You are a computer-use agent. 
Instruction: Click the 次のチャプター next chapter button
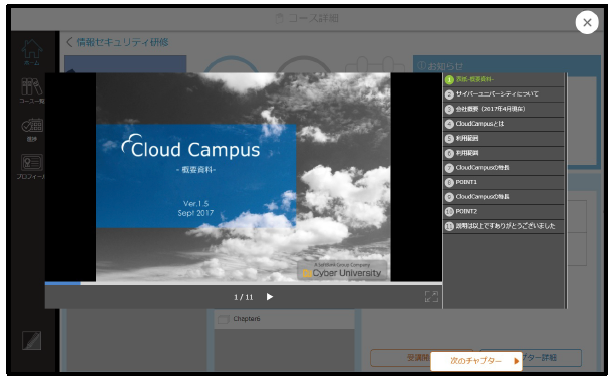tap(476, 361)
